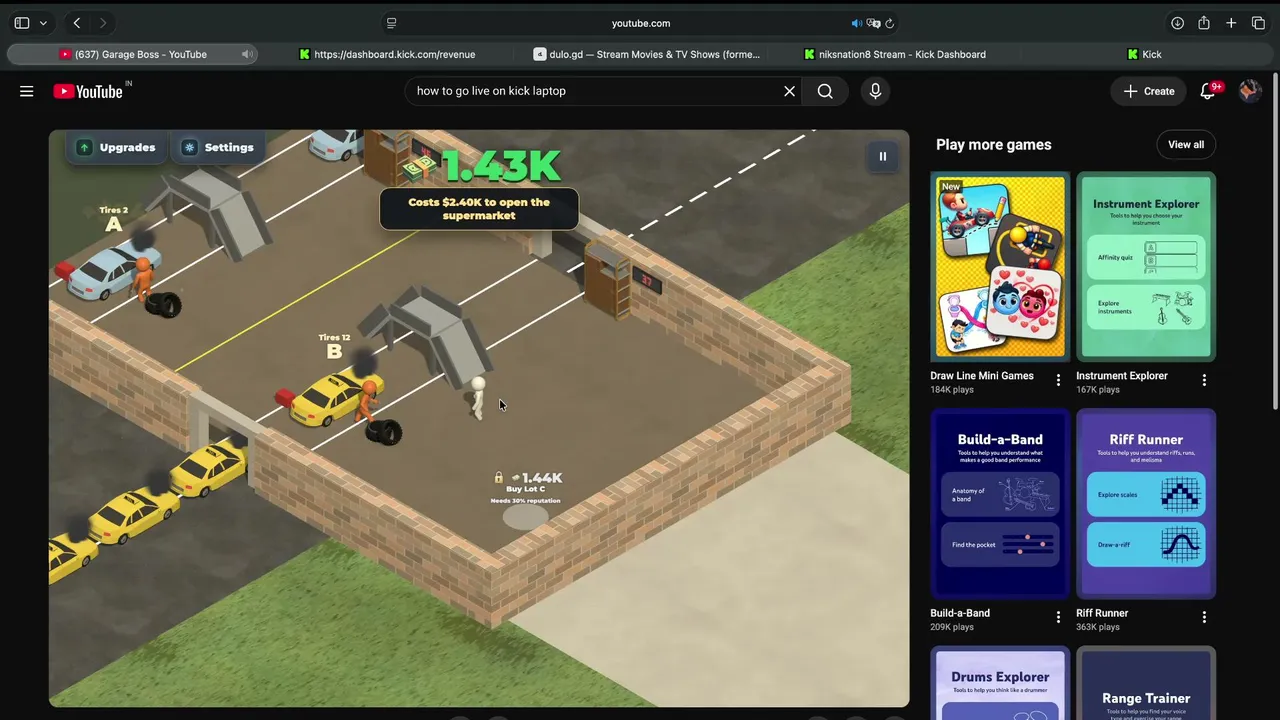1280x720 pixels.
Task: Click the View all button
Action: [1186, 145]
